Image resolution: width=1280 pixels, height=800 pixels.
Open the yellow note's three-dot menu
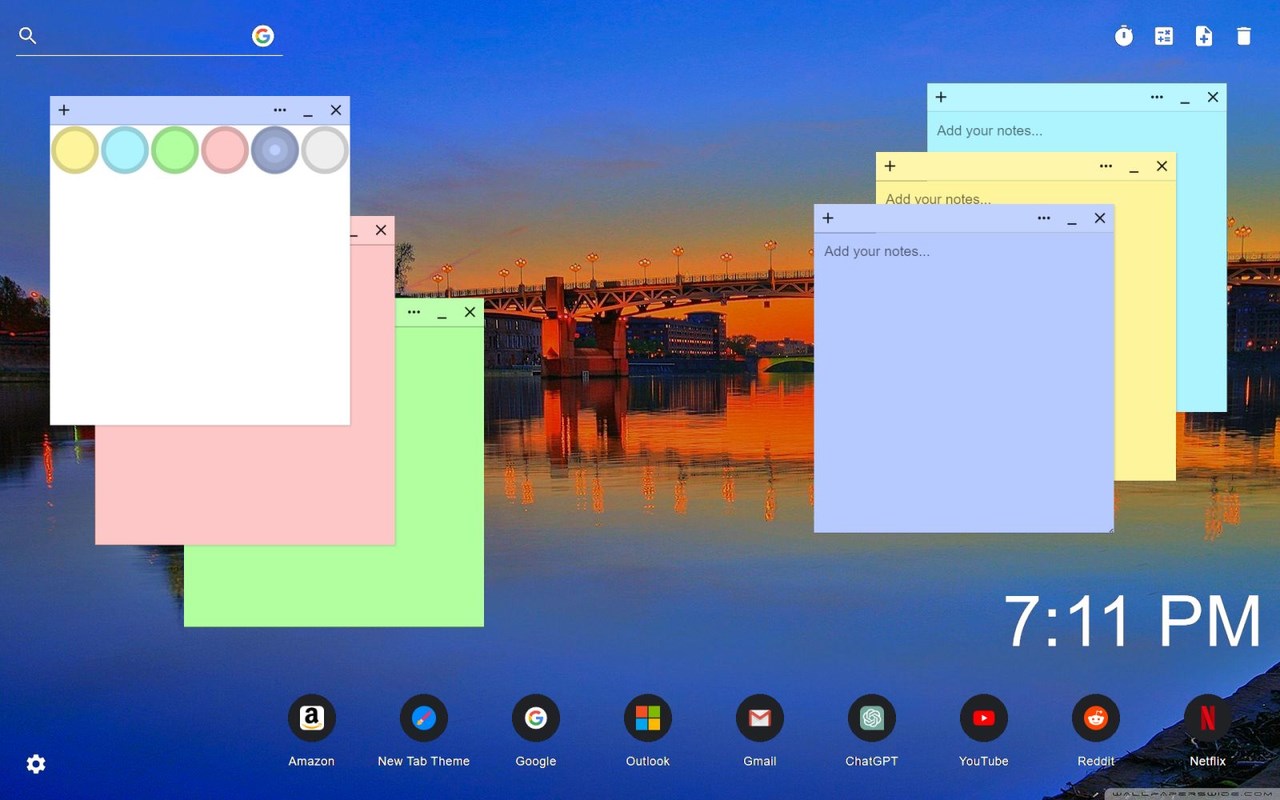(x=1106, y=166)
